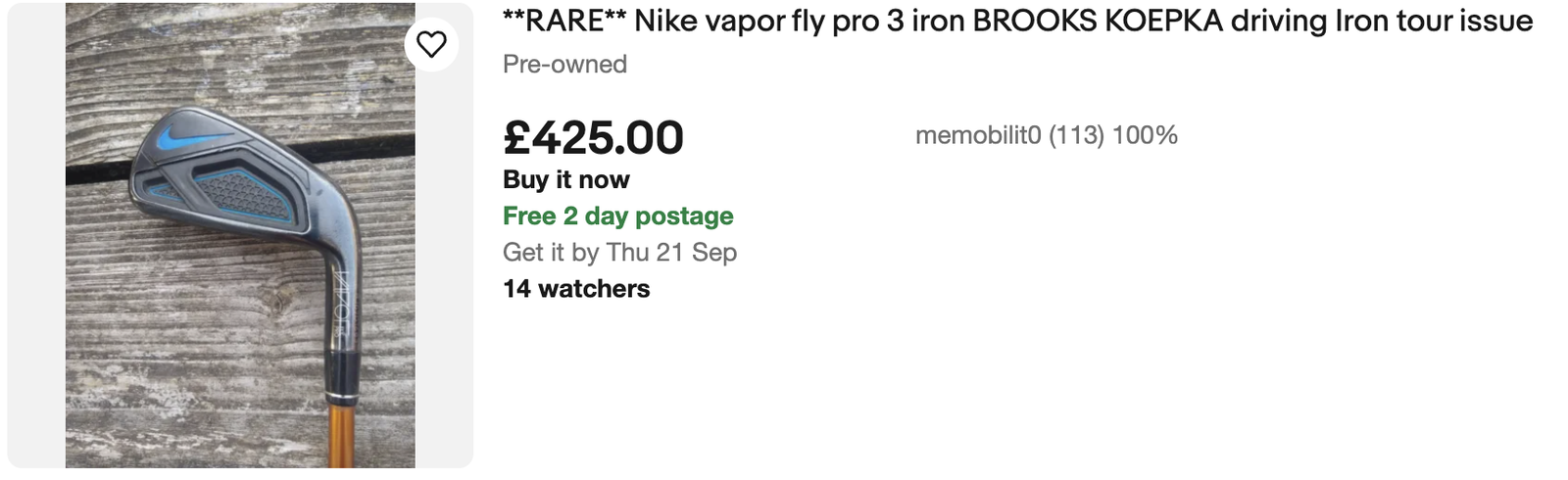1568x480 pixels.
Task: Click the Pre-owned condition label
Action: coord(564,65)
